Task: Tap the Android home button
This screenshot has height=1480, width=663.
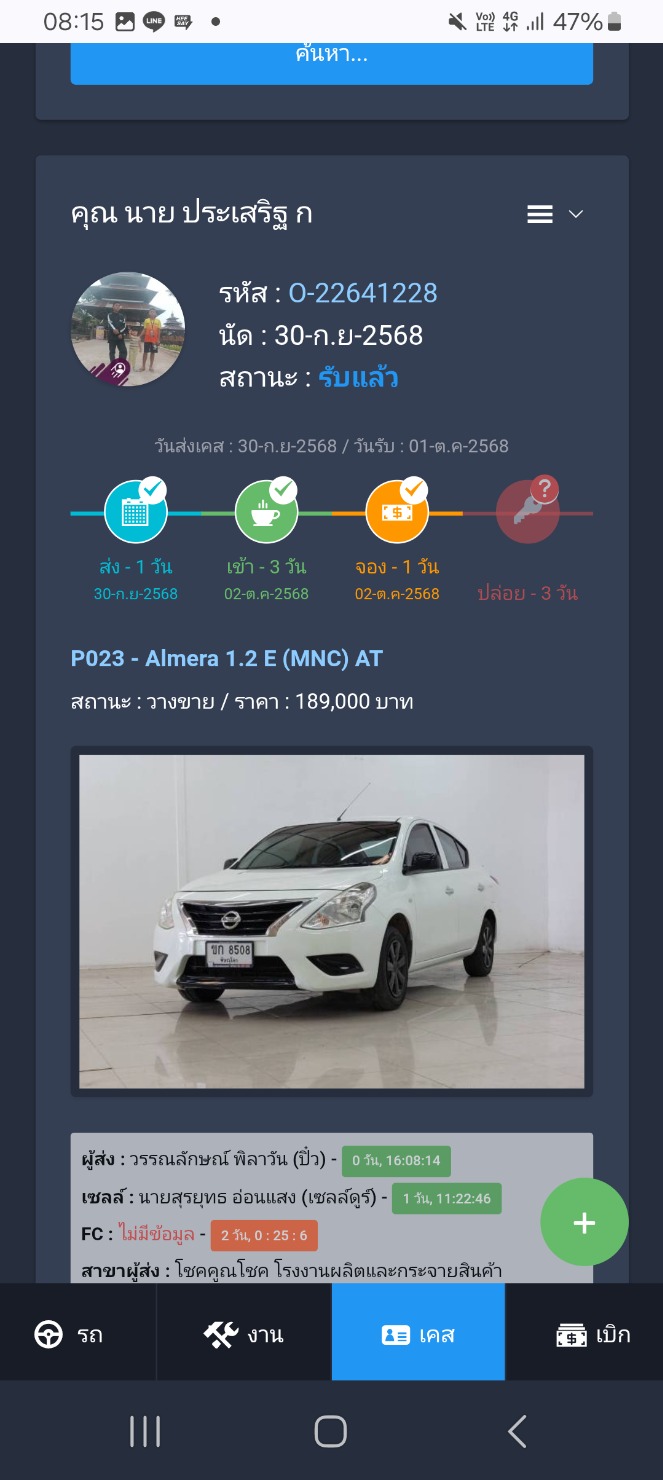Action: [x=331, y=1432]
